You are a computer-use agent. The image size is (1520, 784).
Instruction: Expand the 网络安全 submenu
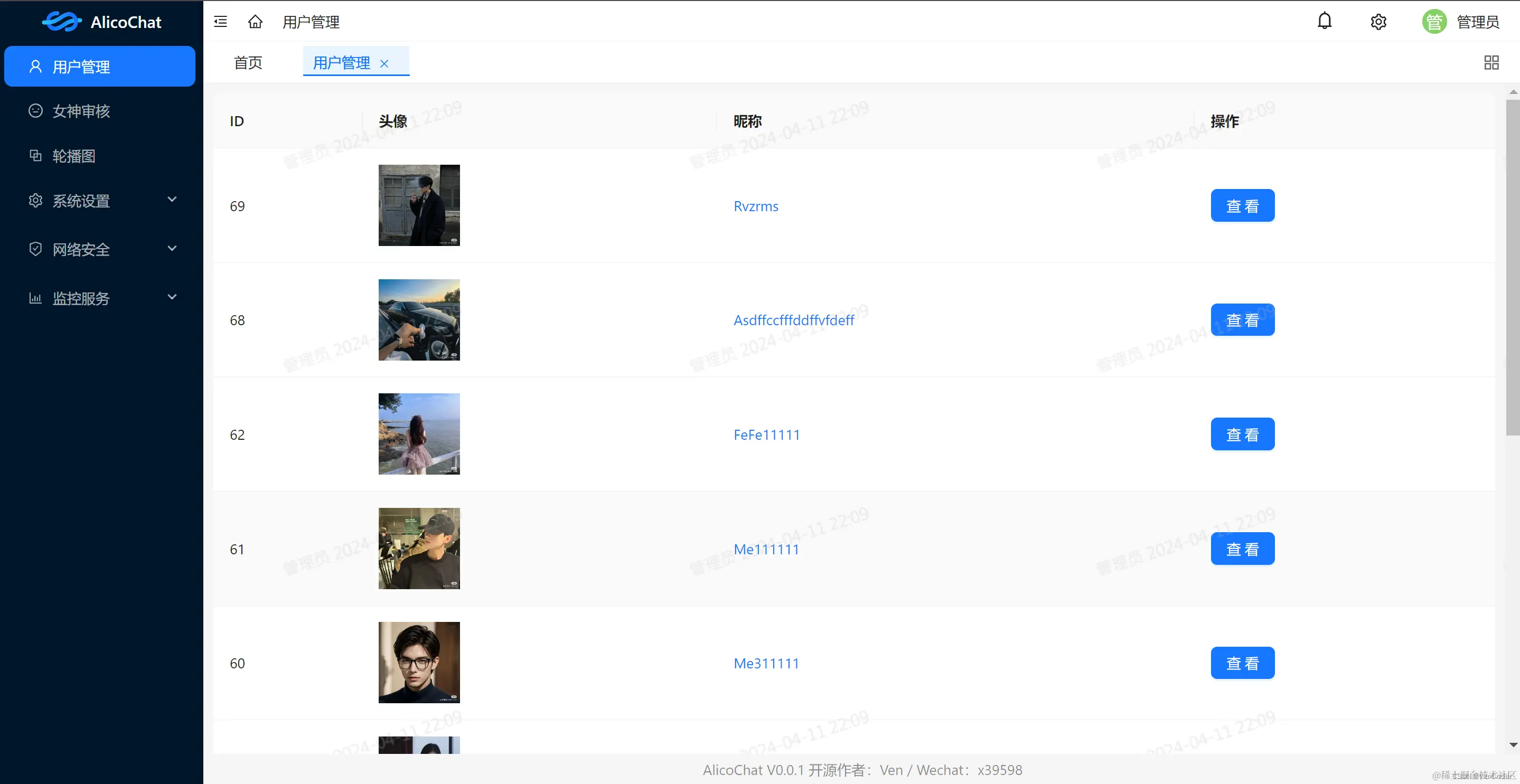click(x=100, y=249)
